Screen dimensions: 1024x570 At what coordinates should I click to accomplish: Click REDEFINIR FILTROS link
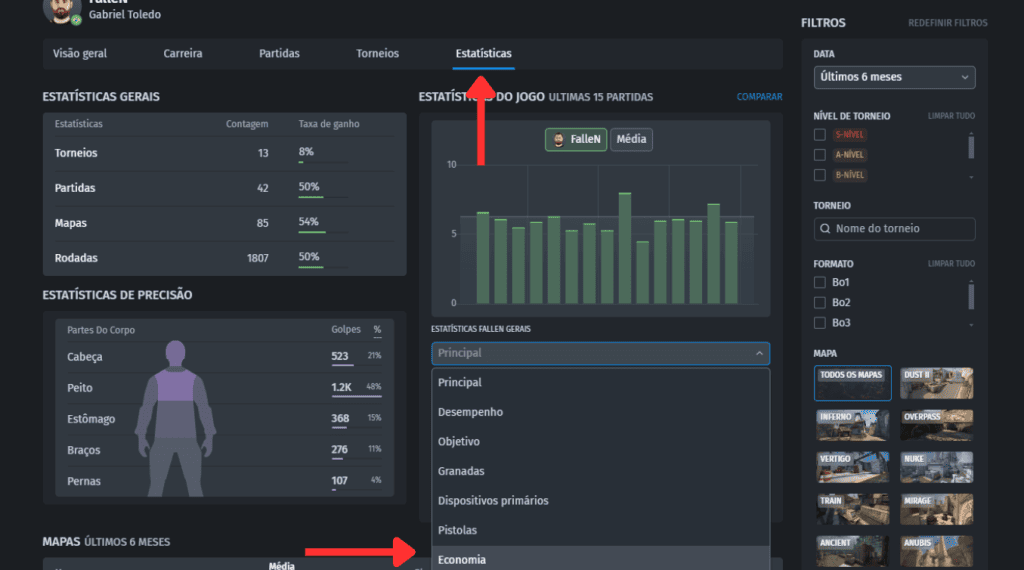pos(948,23)
